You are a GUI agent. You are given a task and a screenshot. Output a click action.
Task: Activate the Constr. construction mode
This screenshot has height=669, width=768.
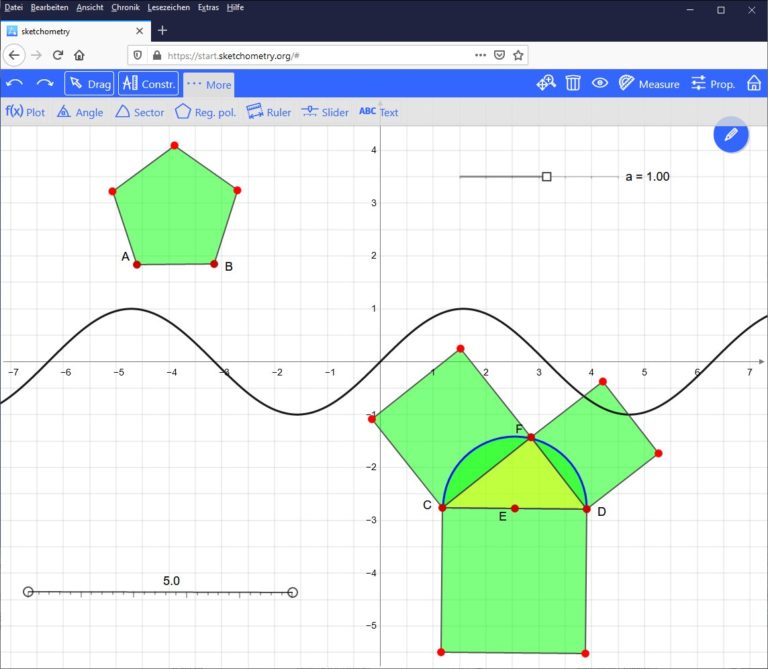pos(148,84)
